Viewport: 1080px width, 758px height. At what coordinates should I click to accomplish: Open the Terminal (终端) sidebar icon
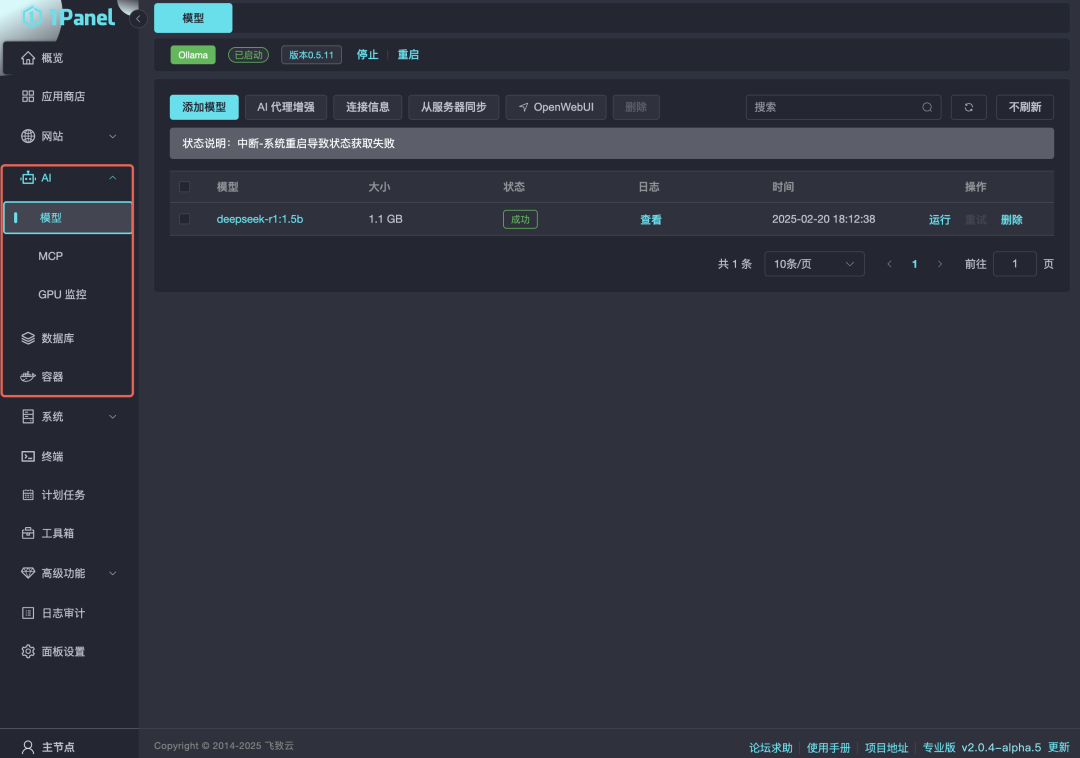coord(28,456)
